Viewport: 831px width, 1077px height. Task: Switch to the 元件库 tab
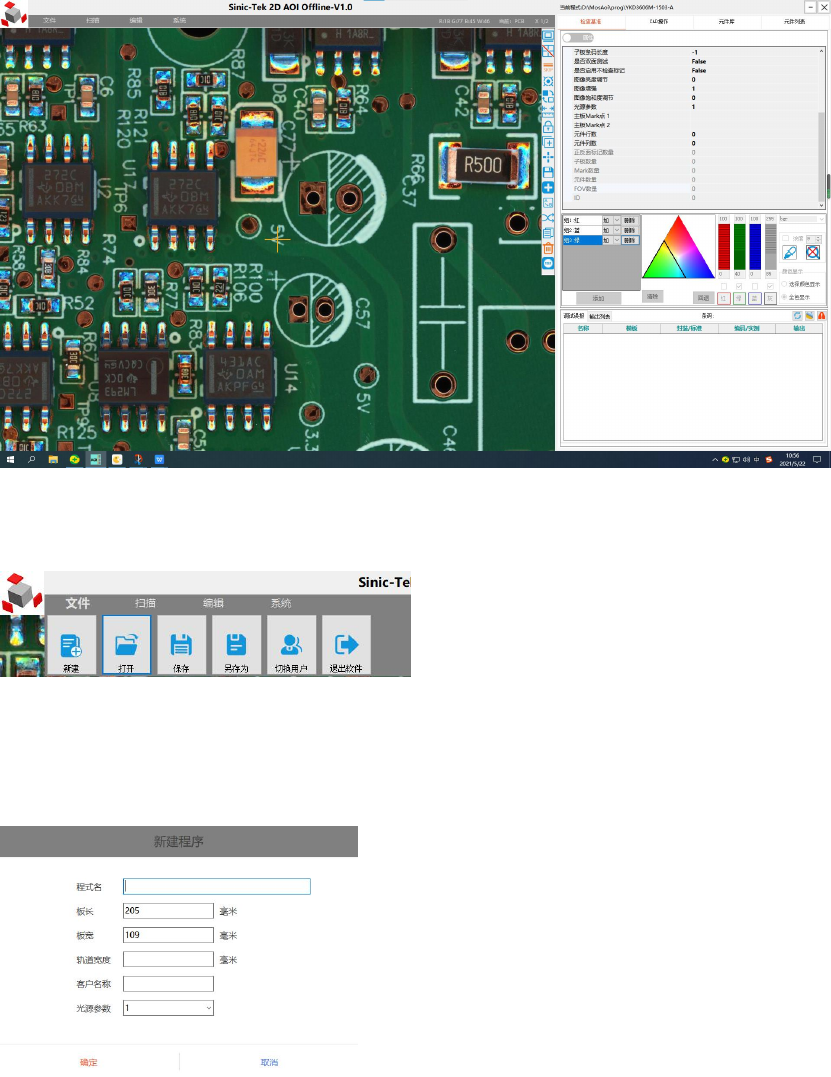[x=725, y=20]
